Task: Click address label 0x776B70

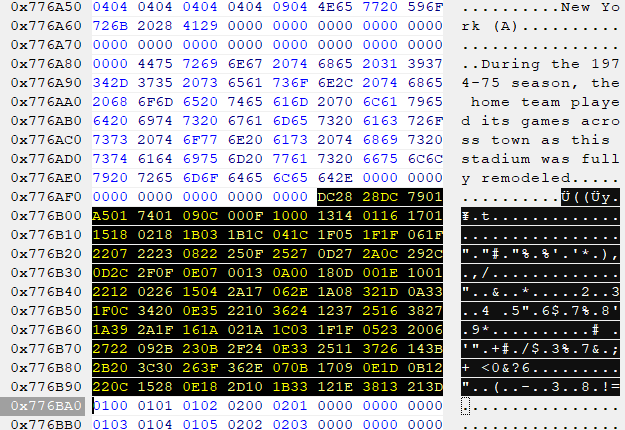Action: coord(46,349)
